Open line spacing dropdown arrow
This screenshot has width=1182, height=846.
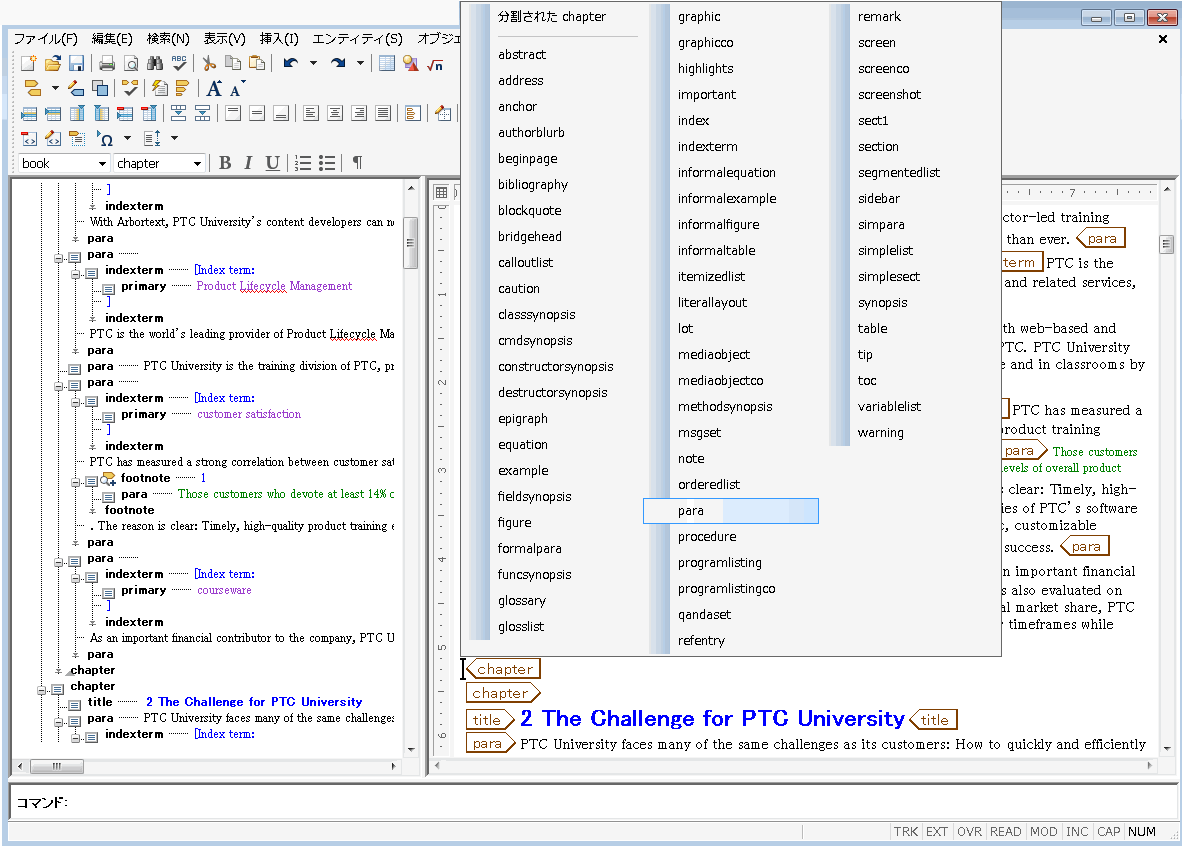click(x=174, y=138)
